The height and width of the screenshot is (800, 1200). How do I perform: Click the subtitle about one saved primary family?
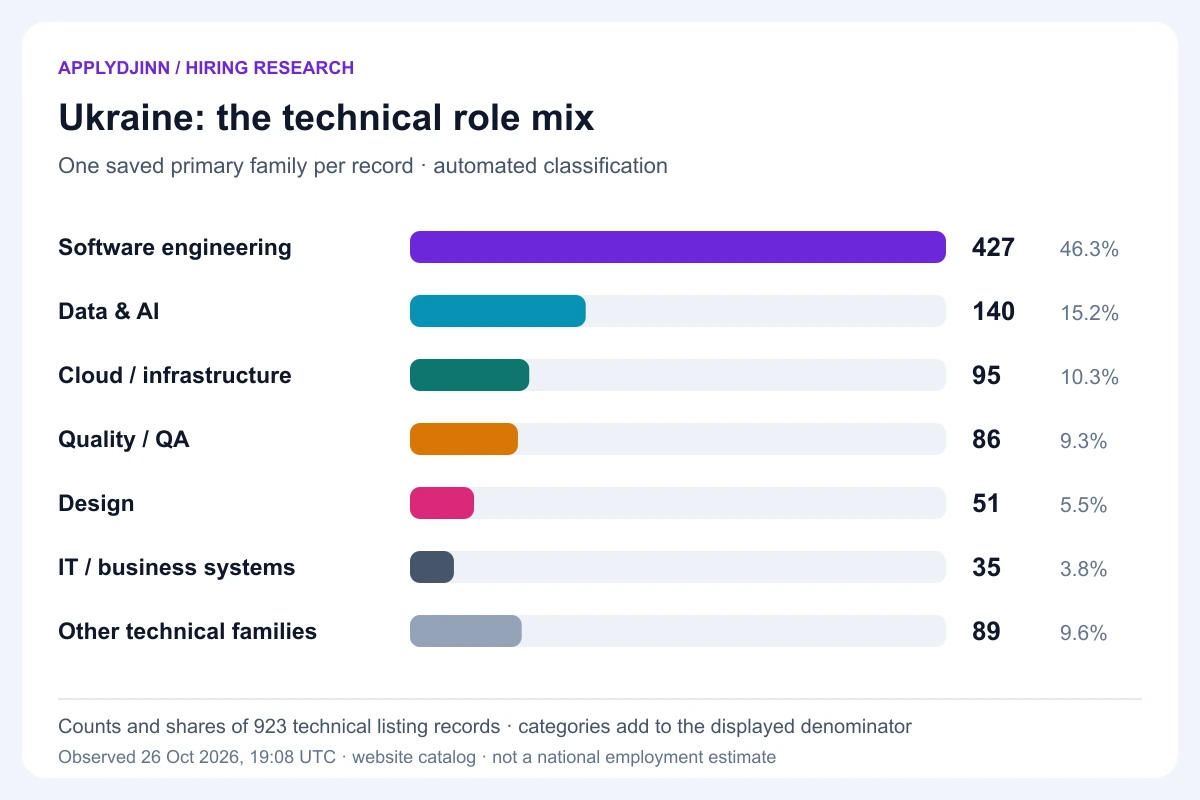(x=363, y=166)
